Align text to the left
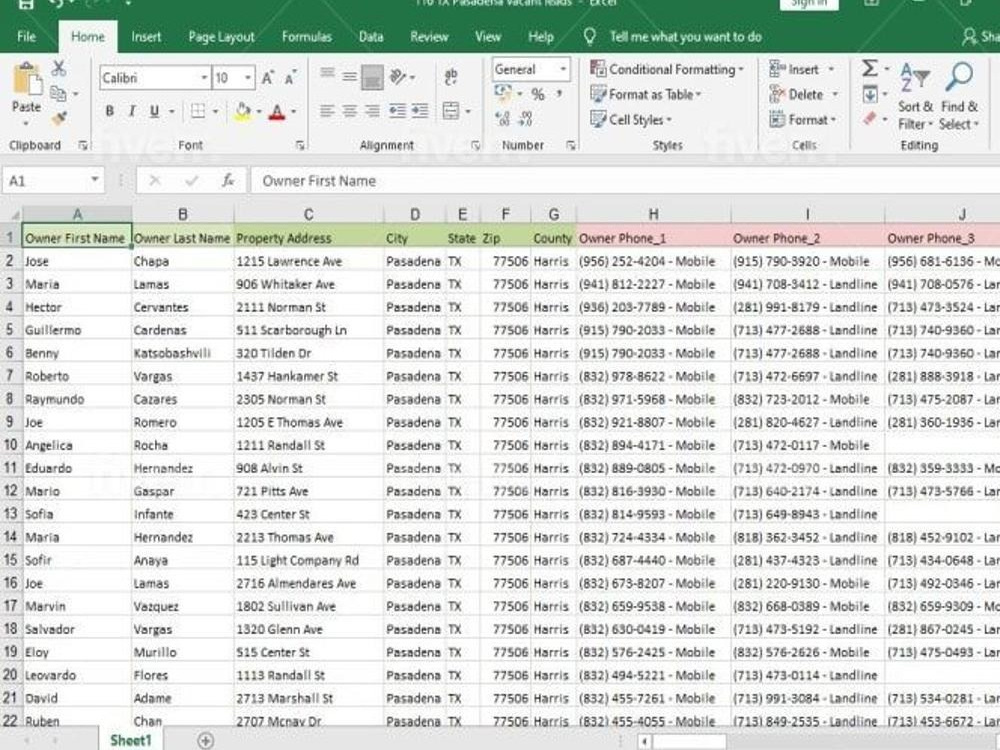The image size is (1000, 750). (327, 111)
